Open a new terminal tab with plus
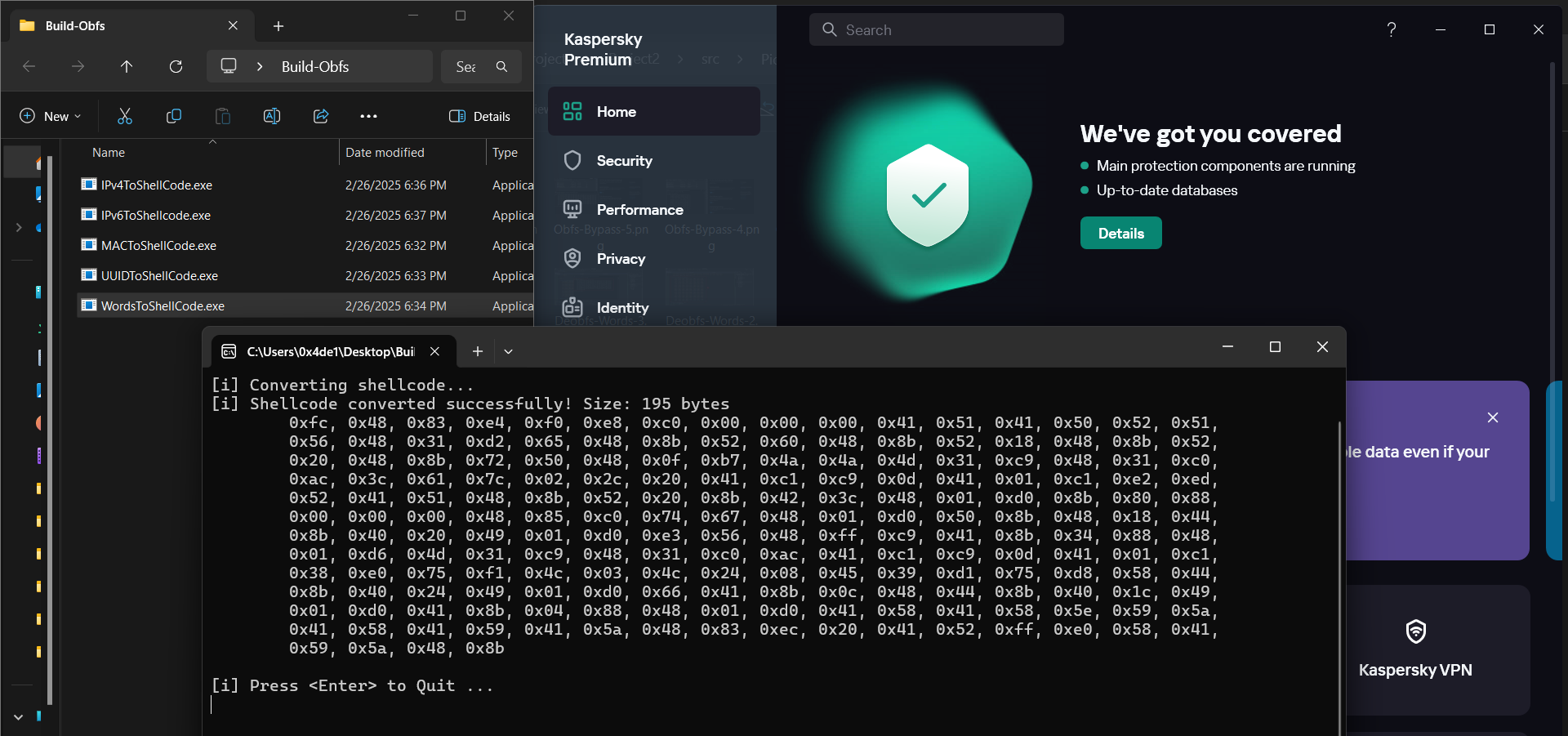 click(478, 351)
